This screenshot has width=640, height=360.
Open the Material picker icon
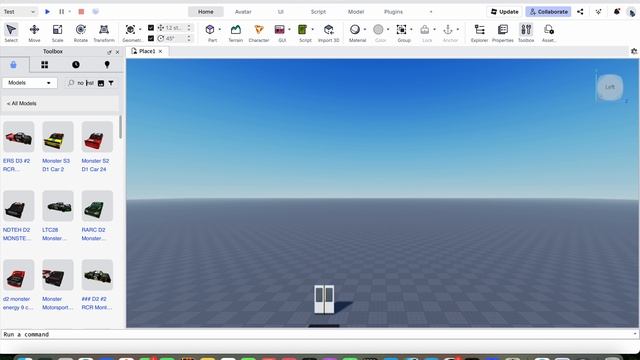(355, 29)
